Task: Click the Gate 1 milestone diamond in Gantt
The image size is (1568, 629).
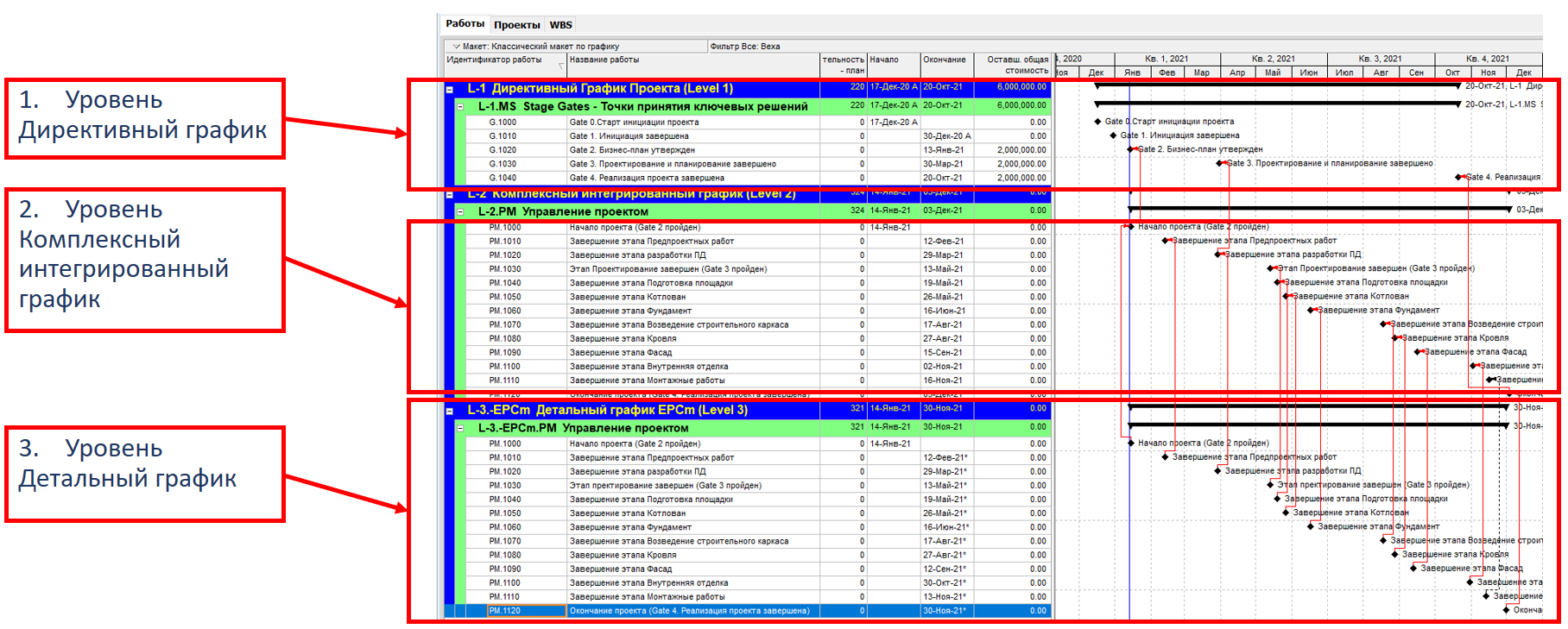Action: tap(1111, 135)
